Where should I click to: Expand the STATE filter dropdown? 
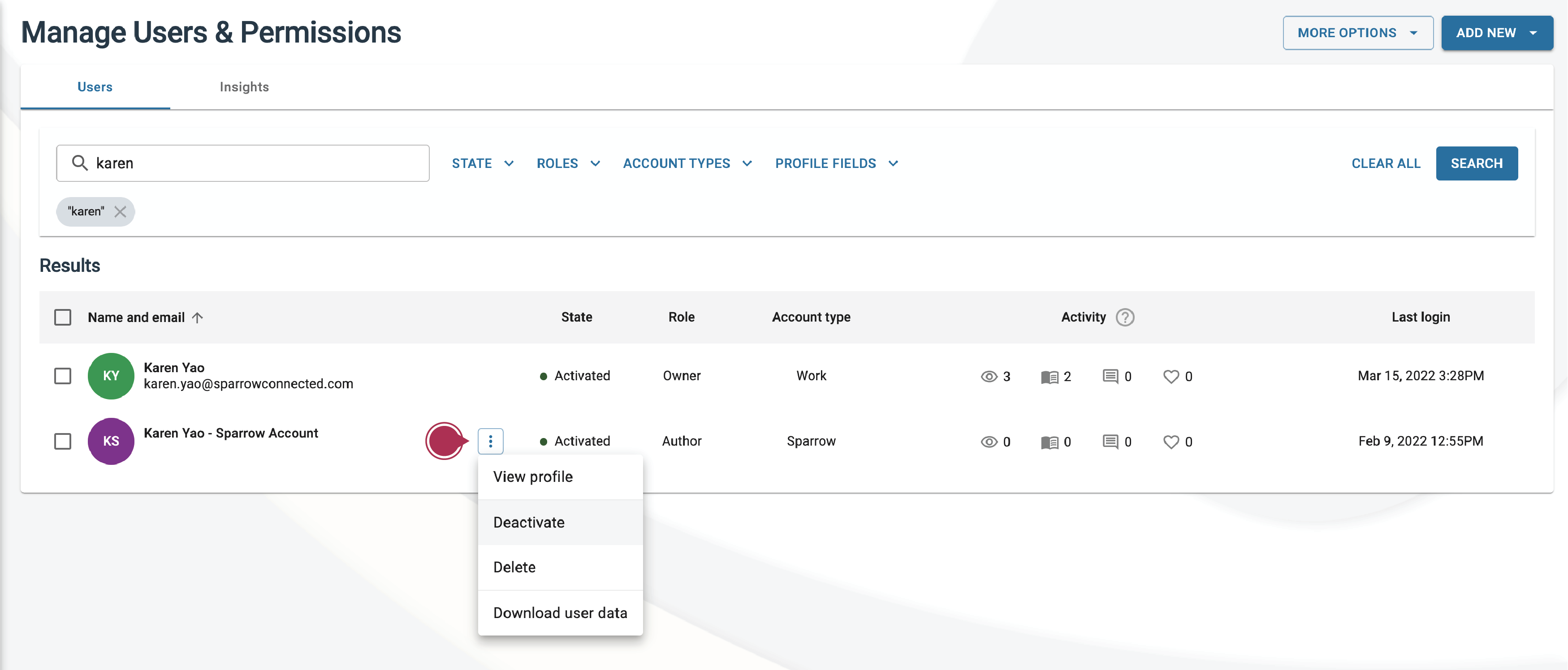pyautogui.click(x=483, y=163)
